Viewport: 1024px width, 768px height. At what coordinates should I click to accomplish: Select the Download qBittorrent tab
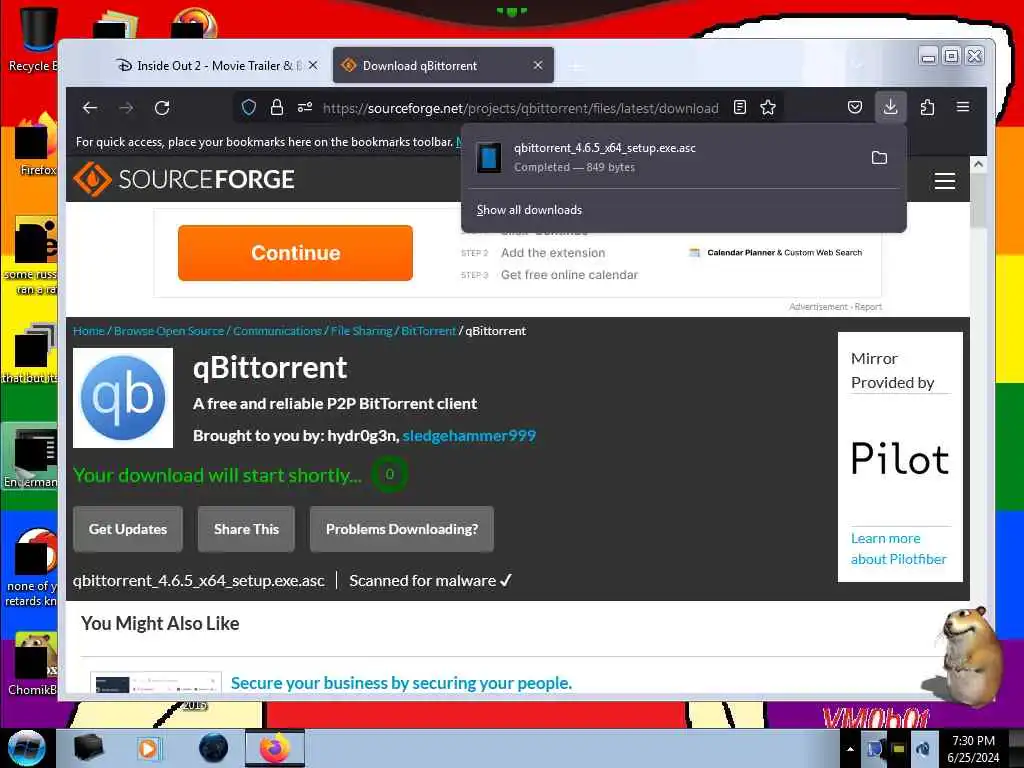click(x=443, y=65)
